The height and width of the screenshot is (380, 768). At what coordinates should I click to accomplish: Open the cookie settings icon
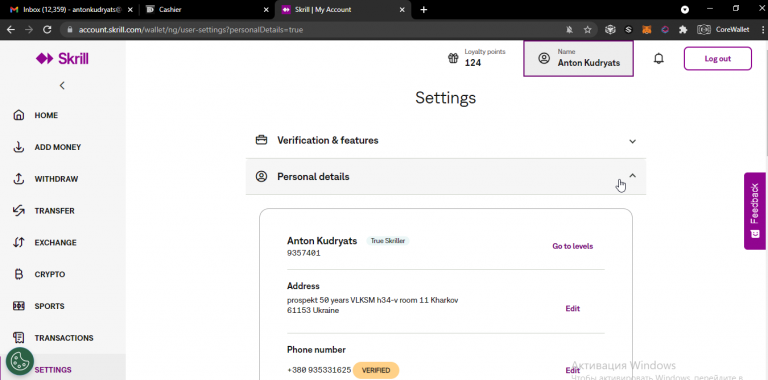point(20,361)
